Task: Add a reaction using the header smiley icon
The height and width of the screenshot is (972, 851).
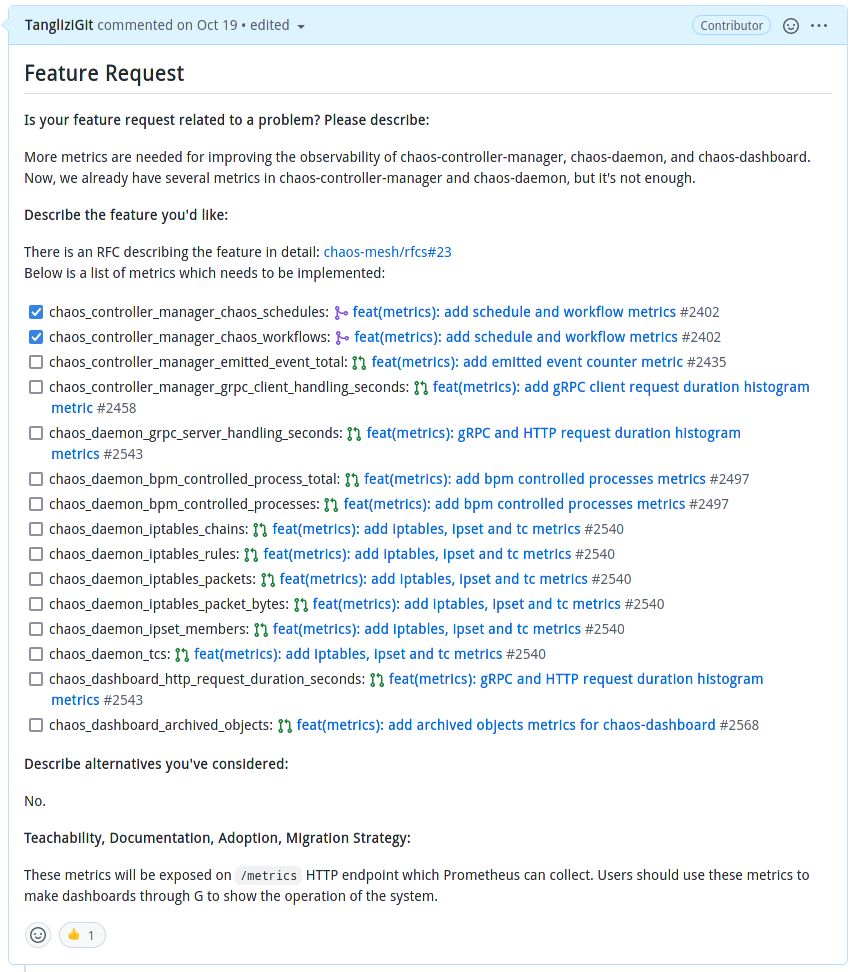Action: pos(791,26)
